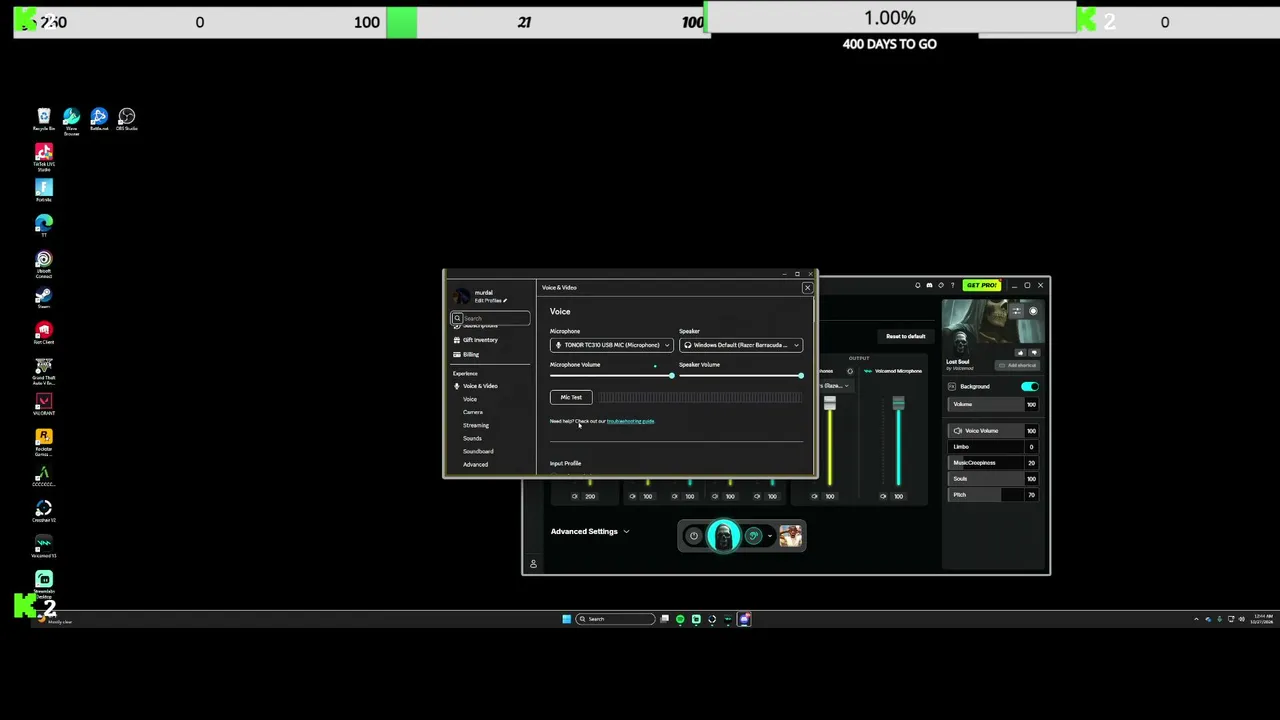Like the Lost Soul voice

point(1020,352)
